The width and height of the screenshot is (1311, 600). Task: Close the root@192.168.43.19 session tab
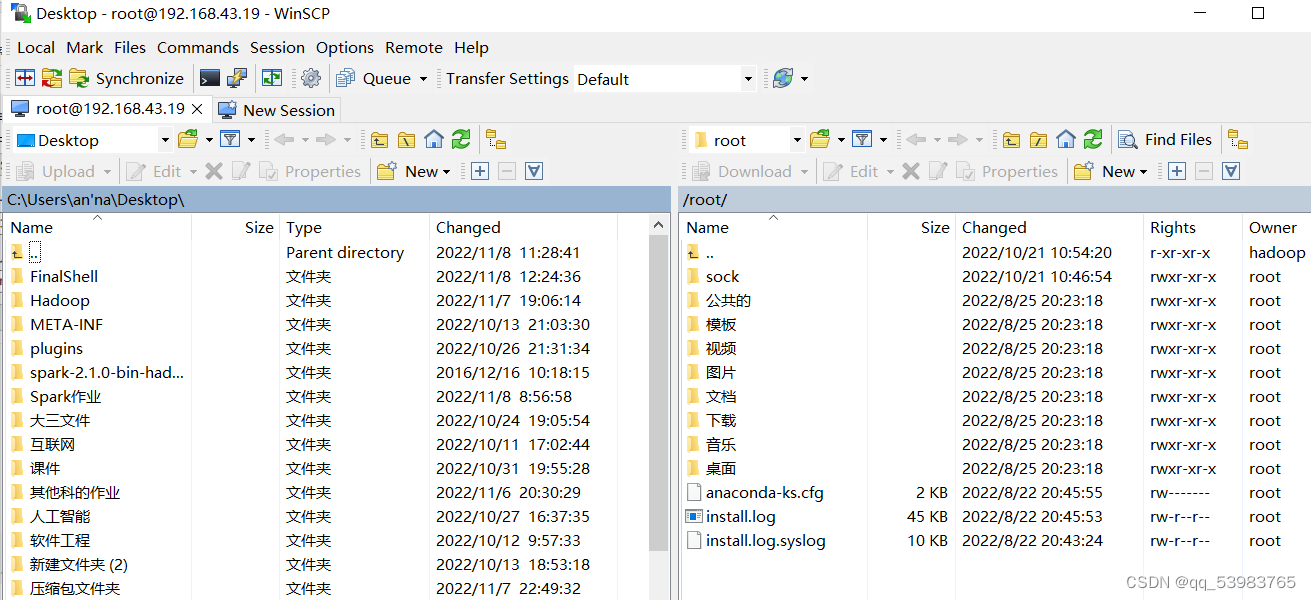pos(197,109)
